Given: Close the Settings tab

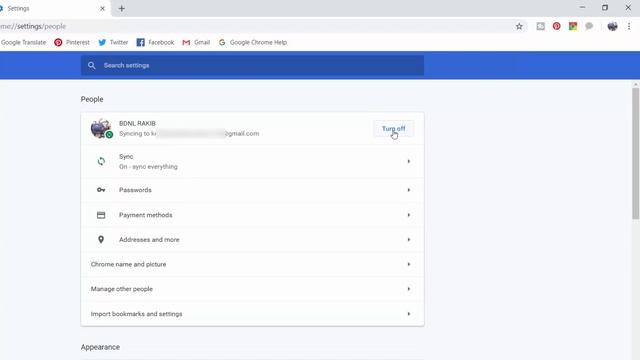Looking at the screenshot, I should 102,8.
